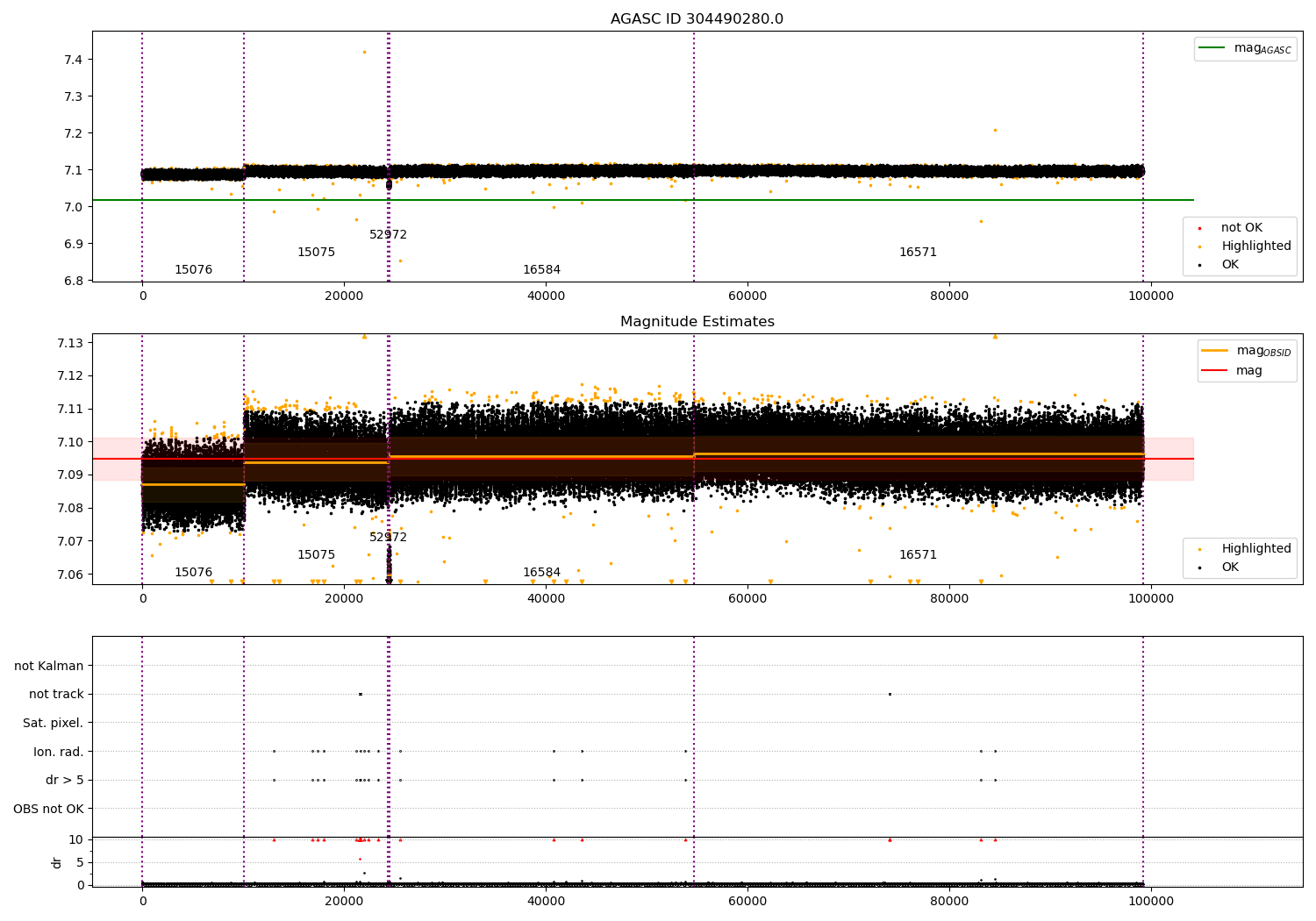Click the 'OBS not OK' row label
This screenshot has width=1316, height=921.
click(x=49, y=809)
